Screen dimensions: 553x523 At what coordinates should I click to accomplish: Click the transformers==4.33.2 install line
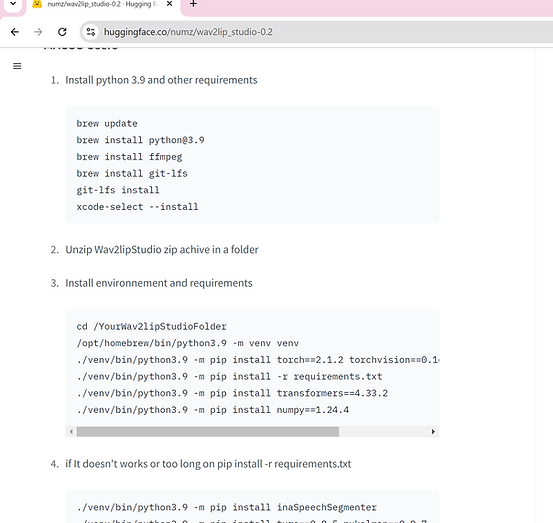coord(232,393)
